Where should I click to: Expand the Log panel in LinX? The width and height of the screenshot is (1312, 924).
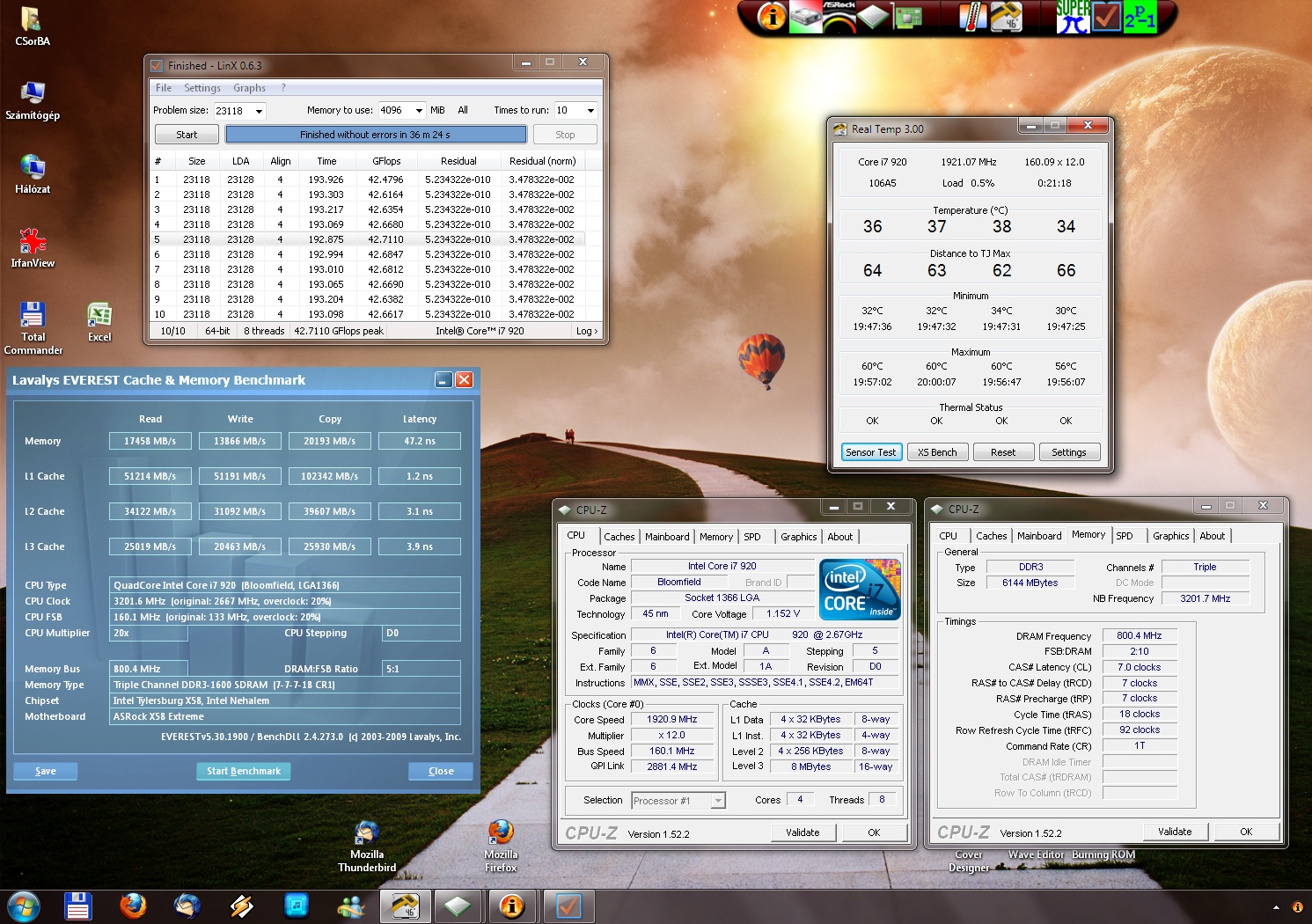tap(586, 331)
